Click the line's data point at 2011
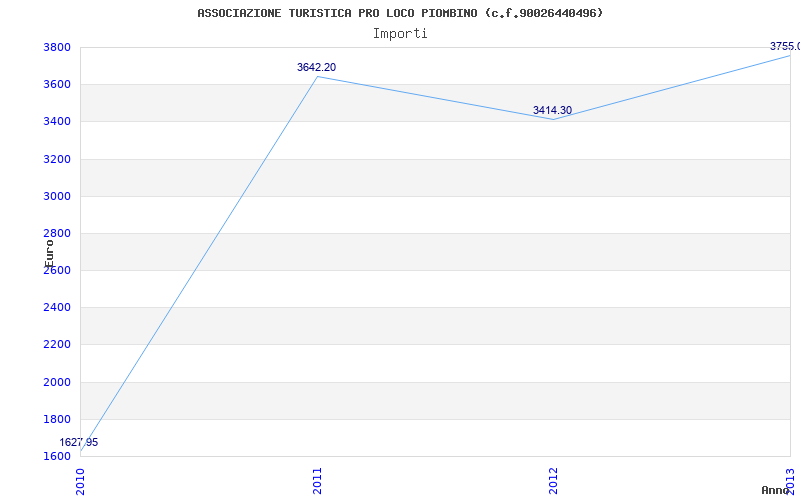800x500 pixels. 317,77
